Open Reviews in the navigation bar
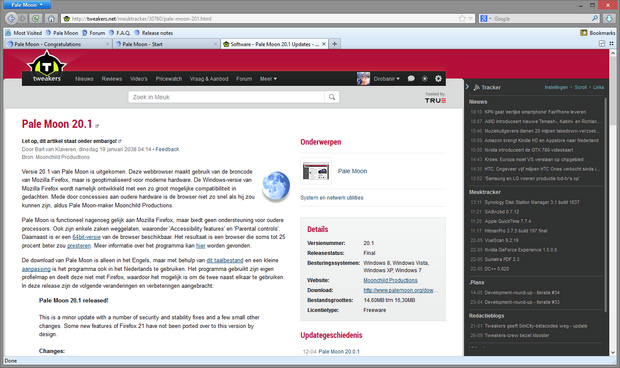Screen dimensions: 620x368 tap(112, 79)
